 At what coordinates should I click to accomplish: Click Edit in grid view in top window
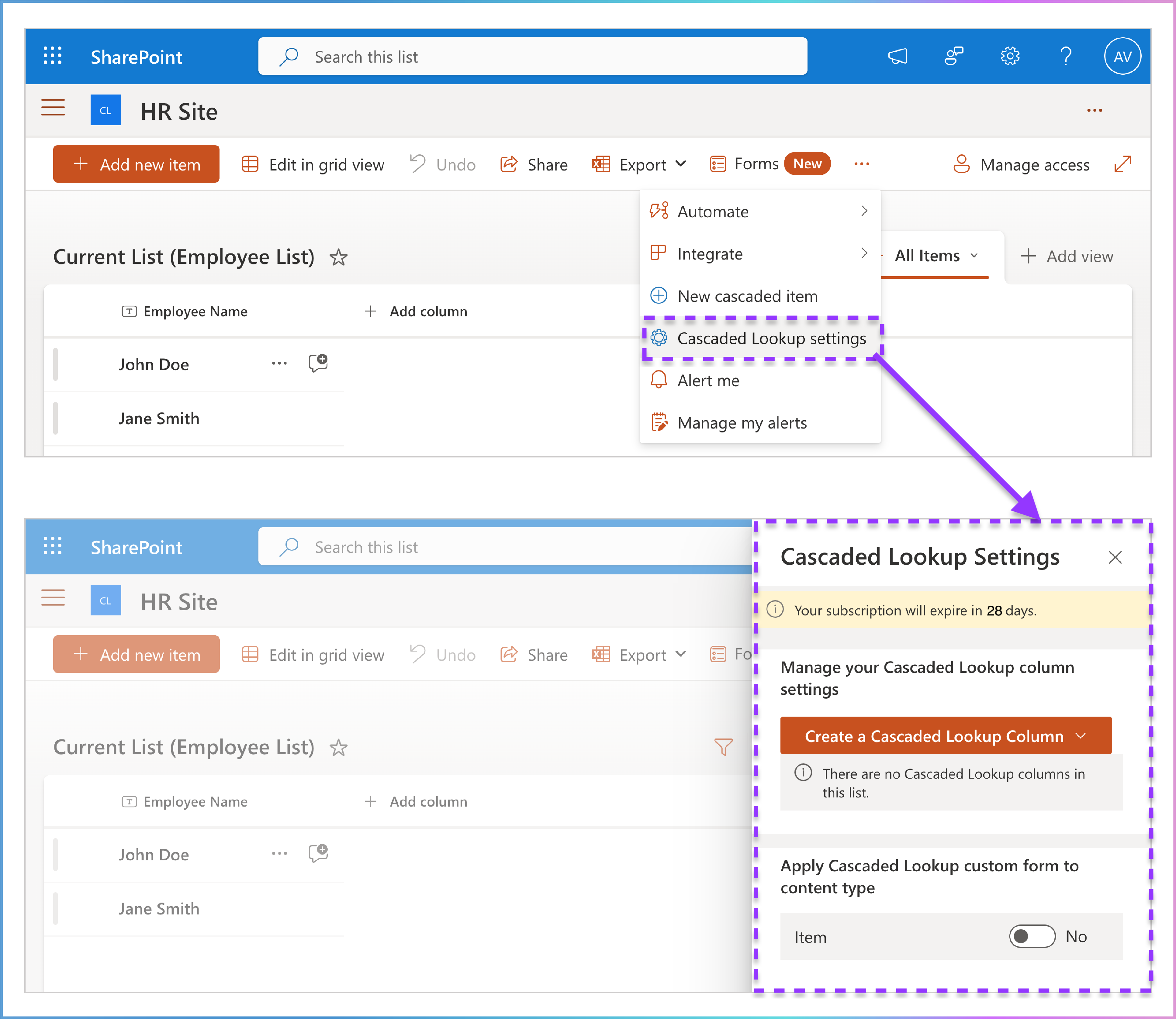(x=313, y=164)
